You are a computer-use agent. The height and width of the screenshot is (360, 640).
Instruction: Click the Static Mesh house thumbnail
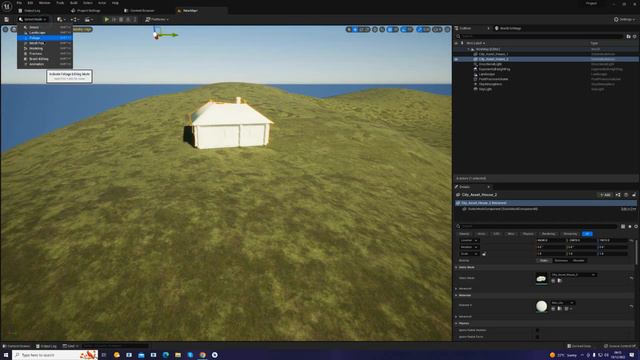[x=541, y=278]
